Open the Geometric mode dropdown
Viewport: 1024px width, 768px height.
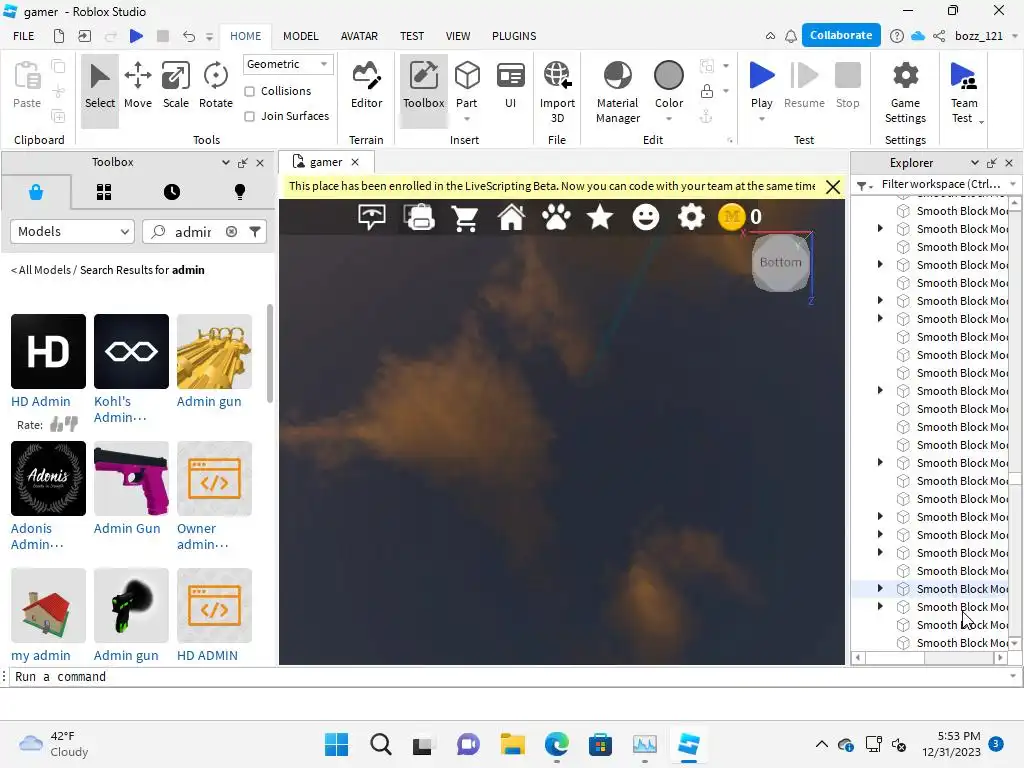point(287,64)
